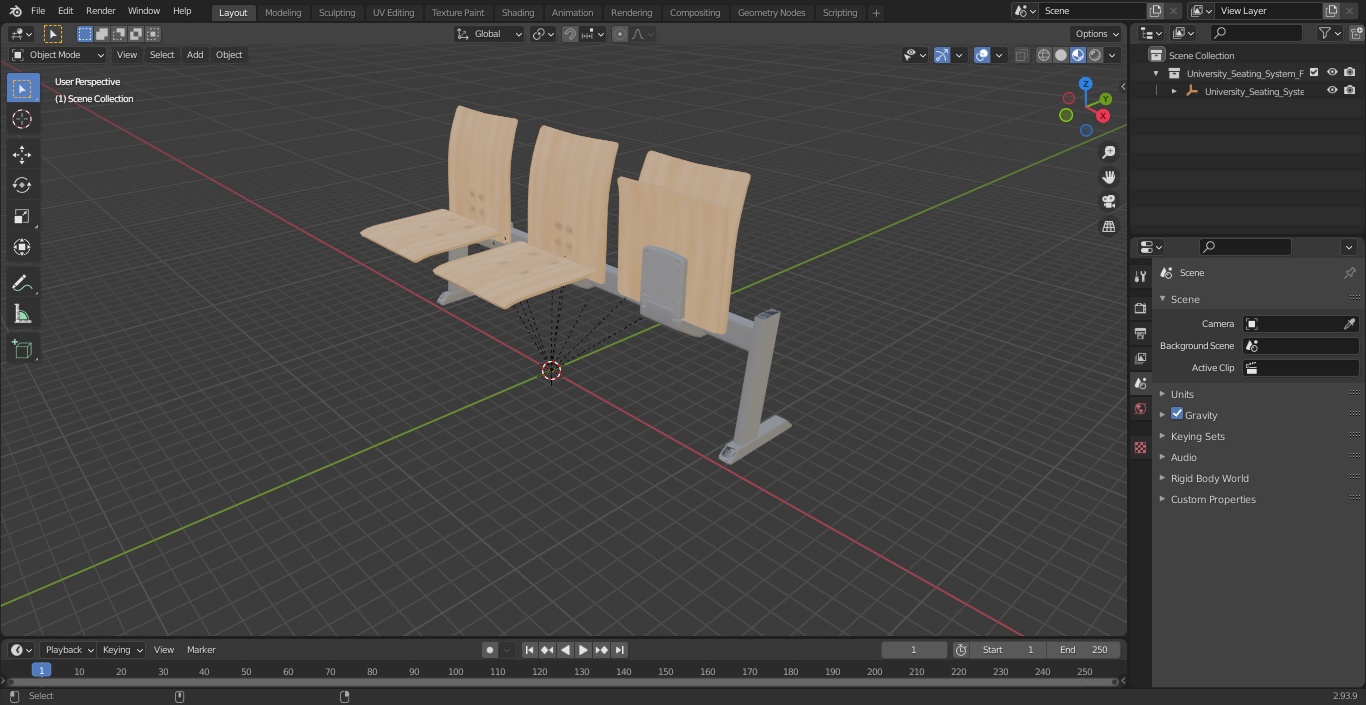Switch to wireframe viewport shading
This screenshot has height=705, width=1366.
coord(1043,55)
